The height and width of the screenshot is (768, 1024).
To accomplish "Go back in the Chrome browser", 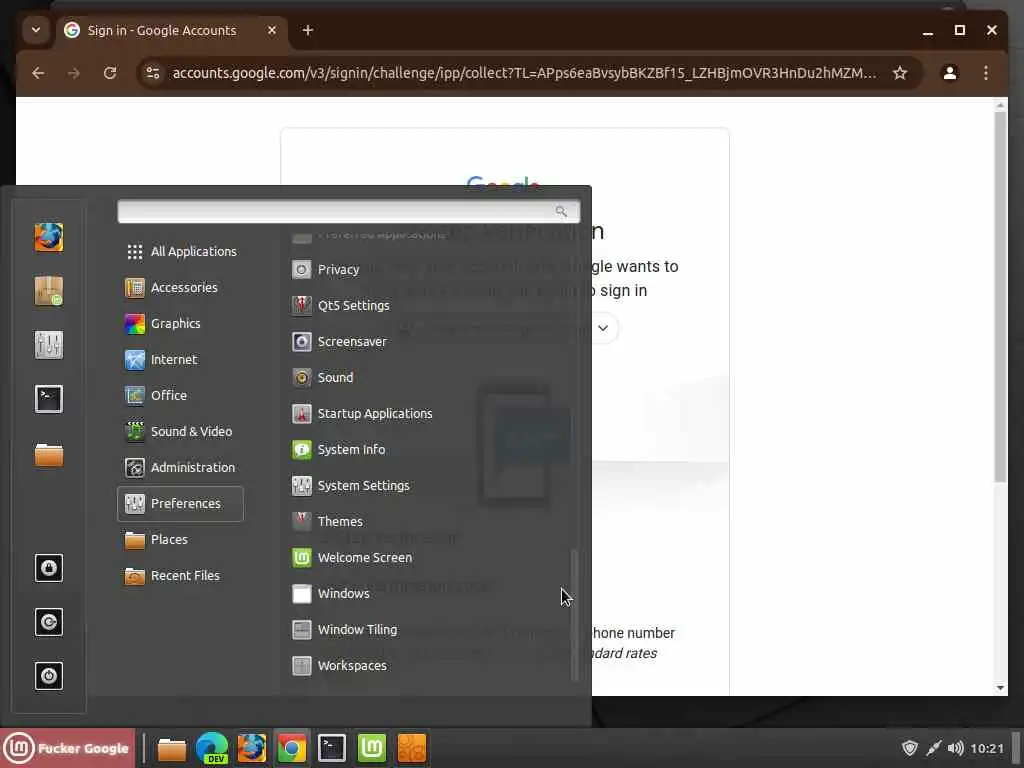I will [x=39, y=73].
